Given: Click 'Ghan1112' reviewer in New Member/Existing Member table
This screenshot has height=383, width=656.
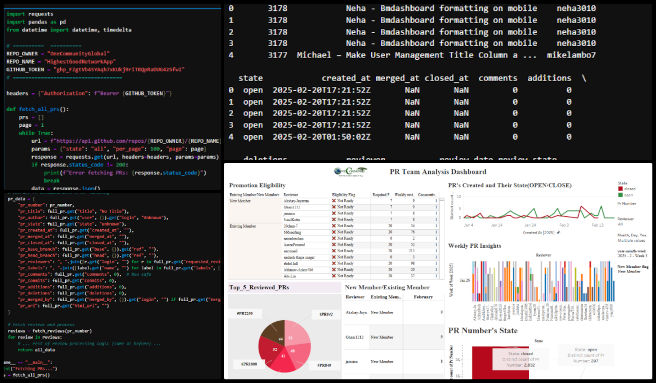Looking at the screenshot, I should coord(354,337).
